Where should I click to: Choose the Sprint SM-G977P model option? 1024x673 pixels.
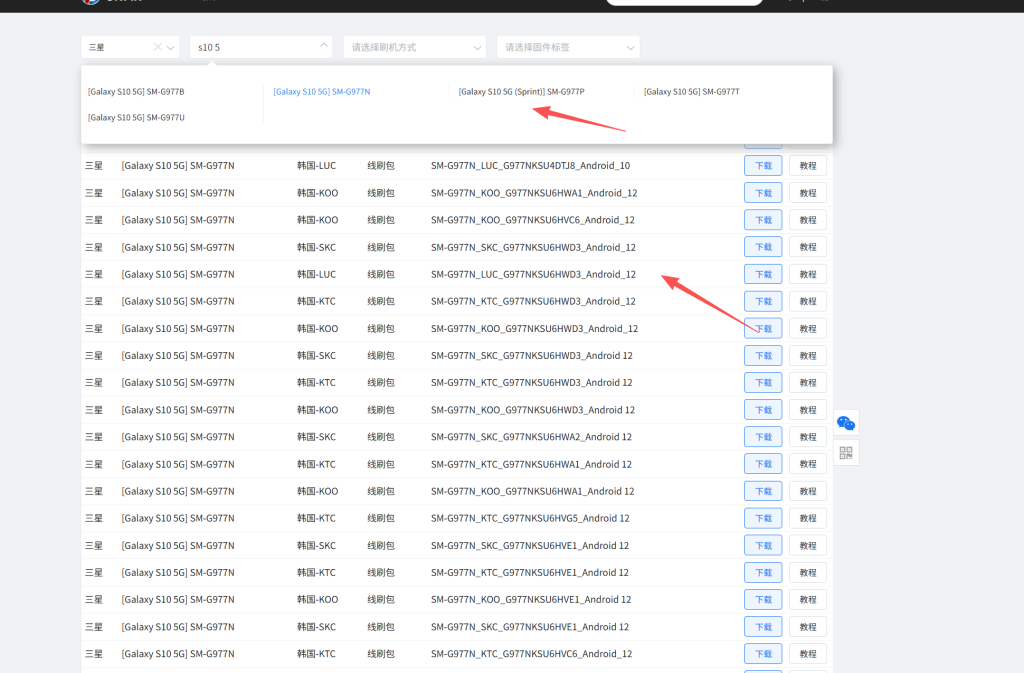click(521, 91)
